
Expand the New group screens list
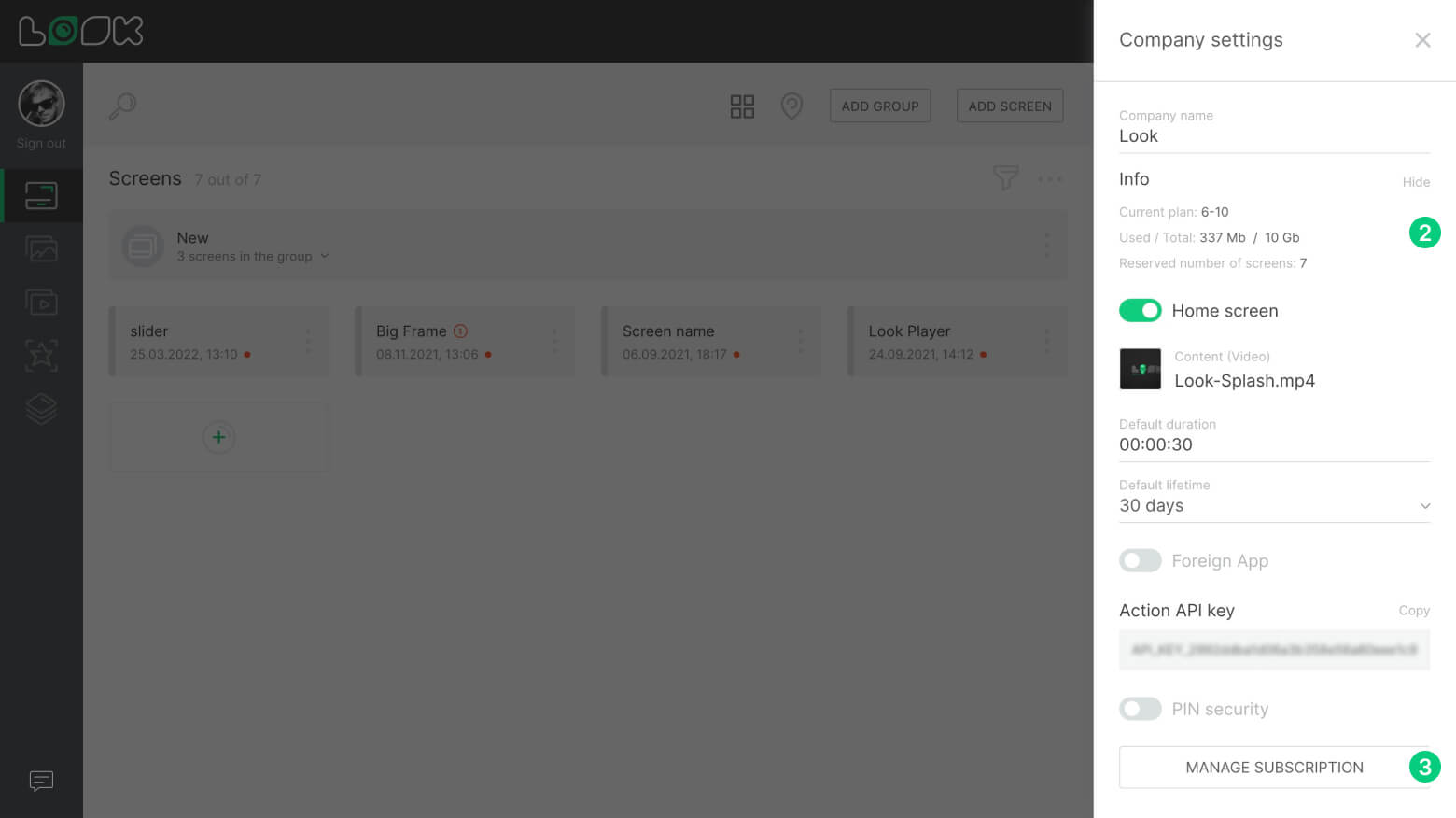coord(324,256)
